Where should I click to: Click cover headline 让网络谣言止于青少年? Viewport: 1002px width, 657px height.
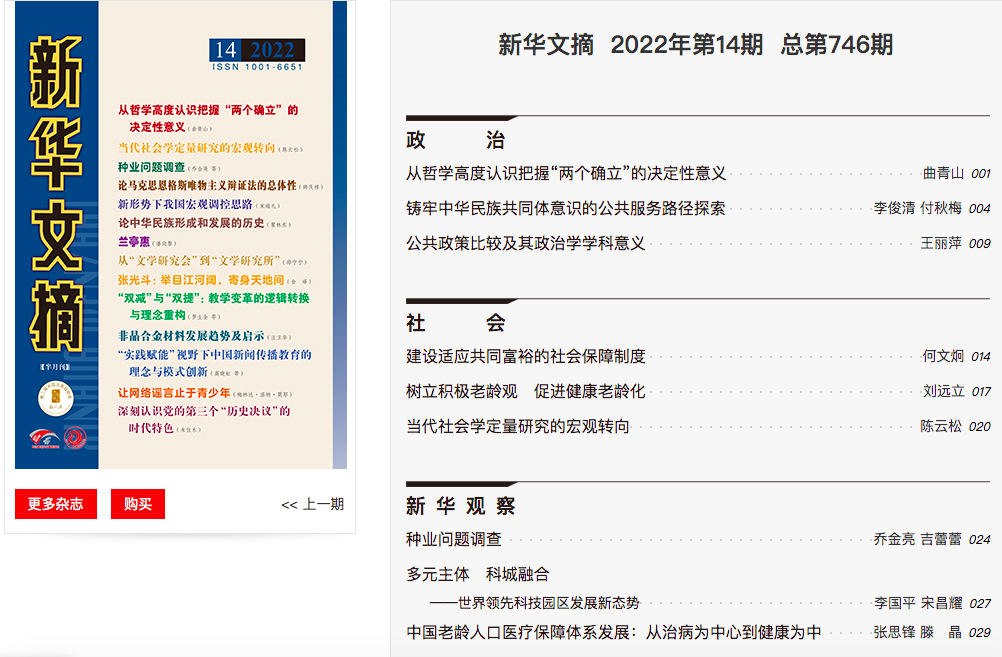point(174,392)
